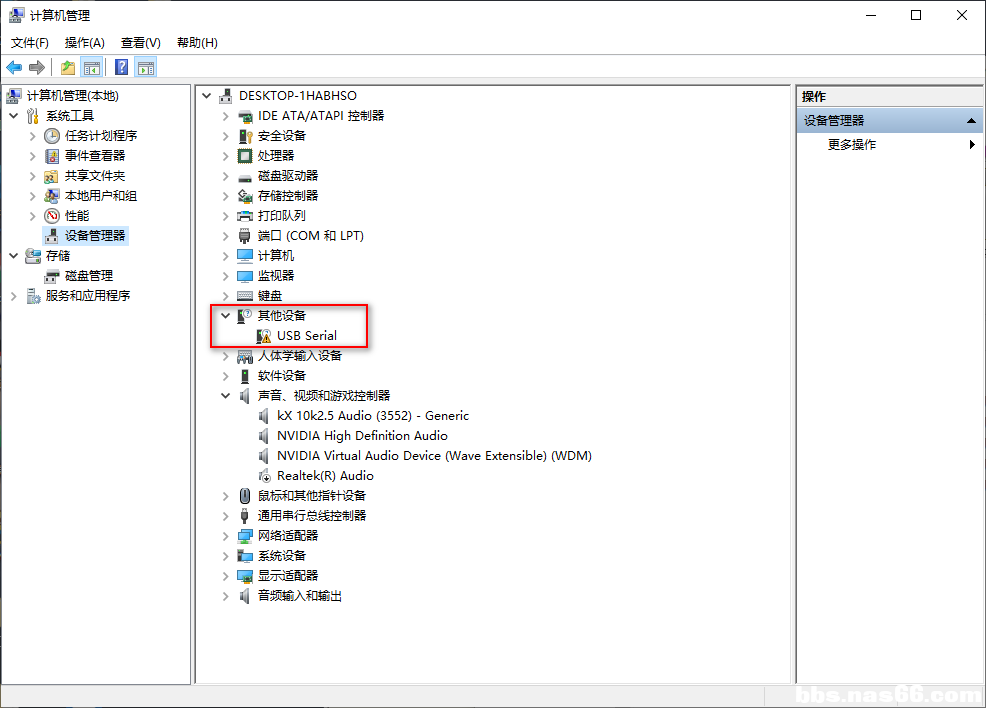Click the 性能 monitor icon
Viewport: 986px width, 708px height.
(52, 216)
